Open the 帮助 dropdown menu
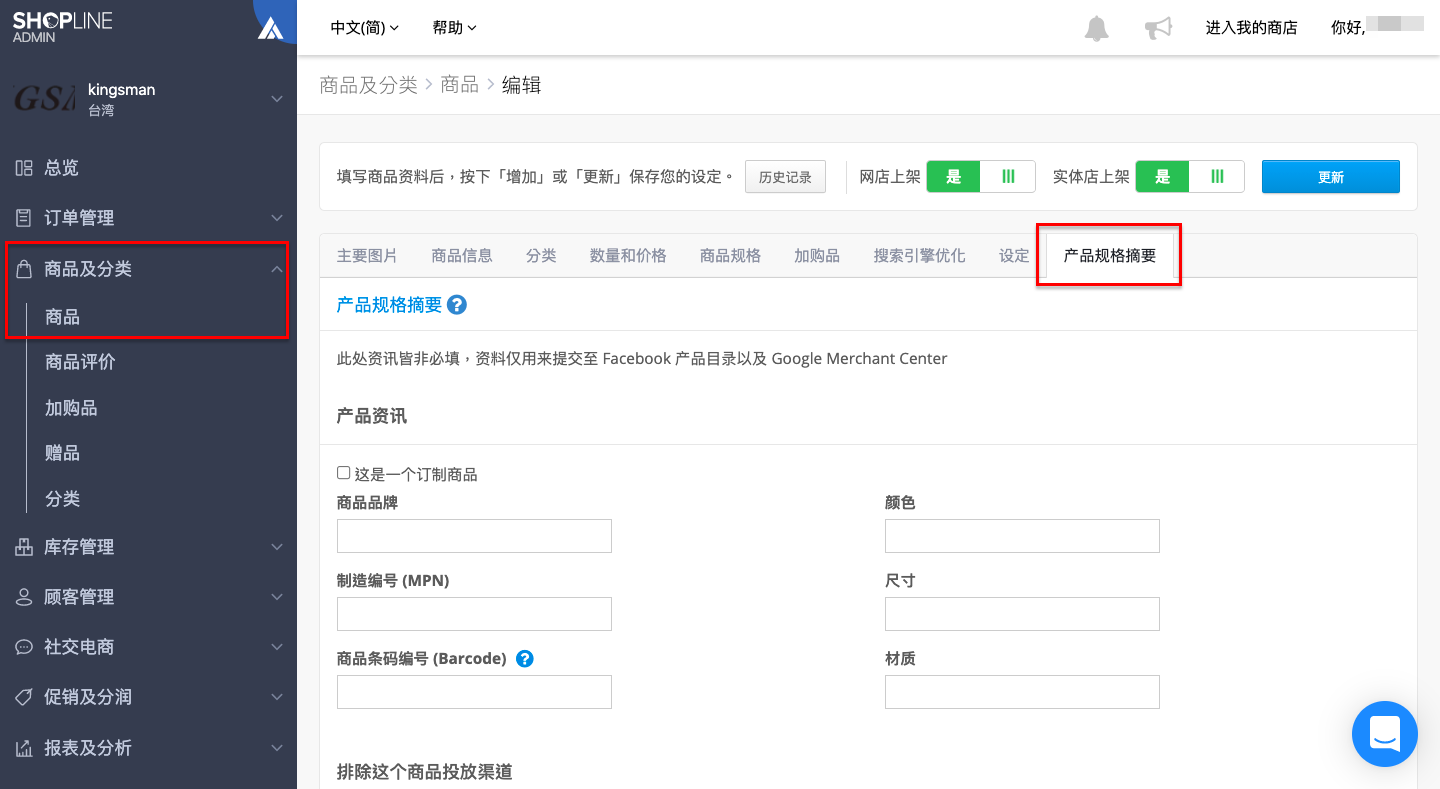The width and height of the screenshot is (1440, 789). click(455, 28)
